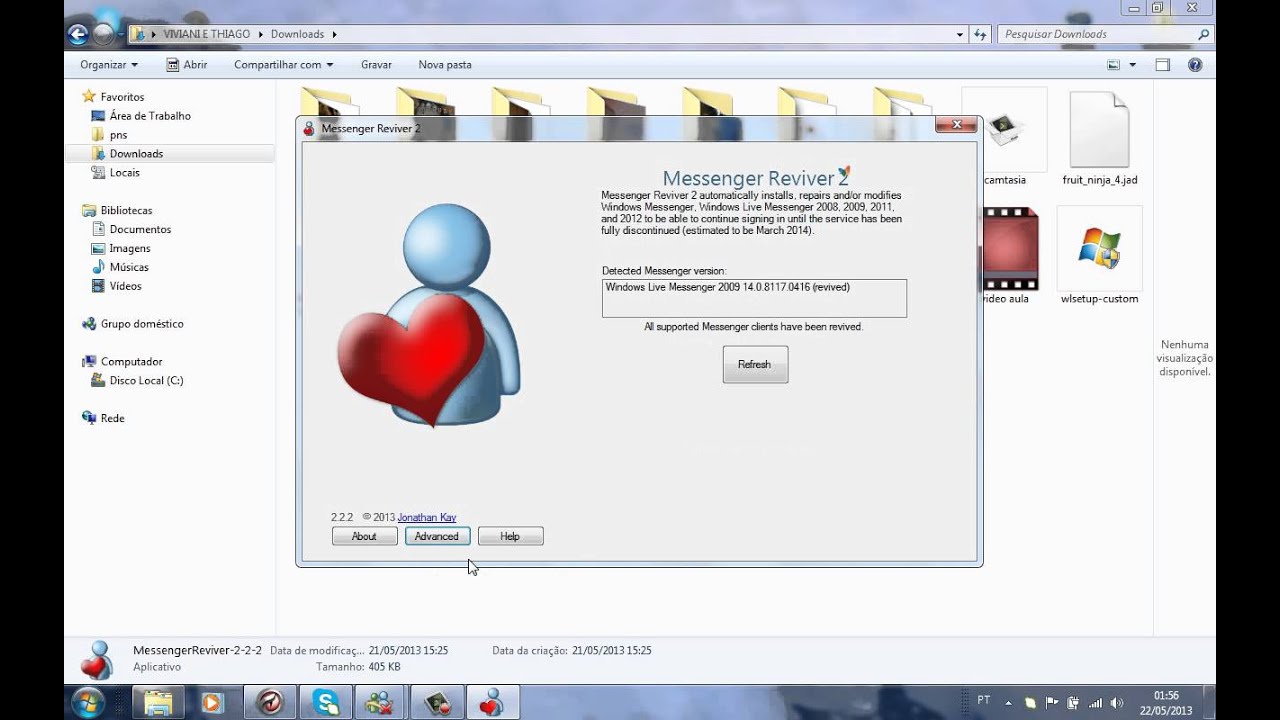Open the media player taskbar icon
The image size is (1280, 720).
tap(212, 703)
